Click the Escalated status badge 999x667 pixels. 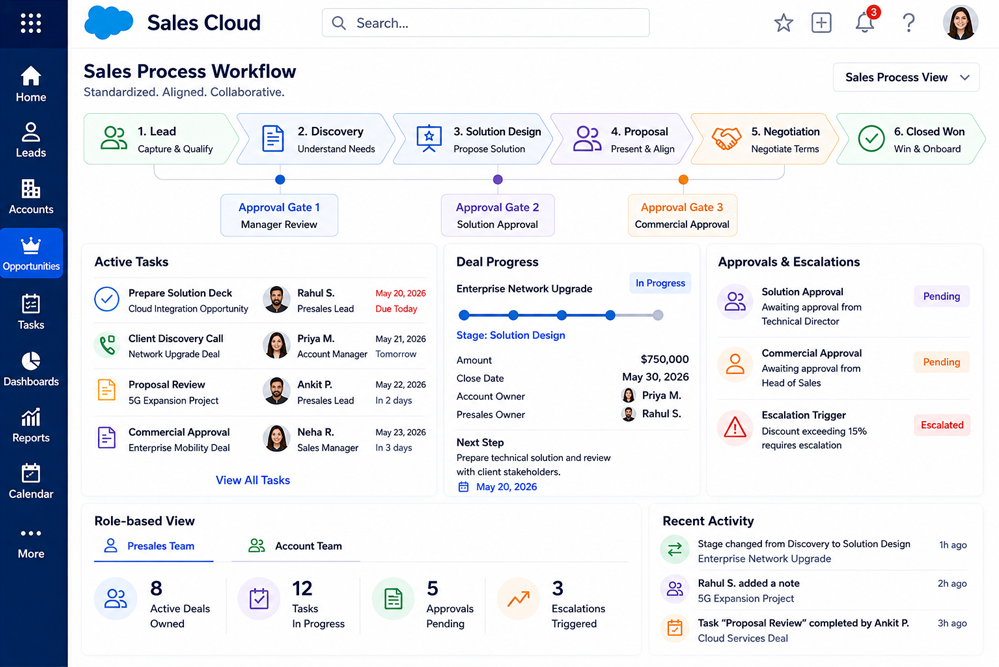pyautogui.click(x=942, y=425)
